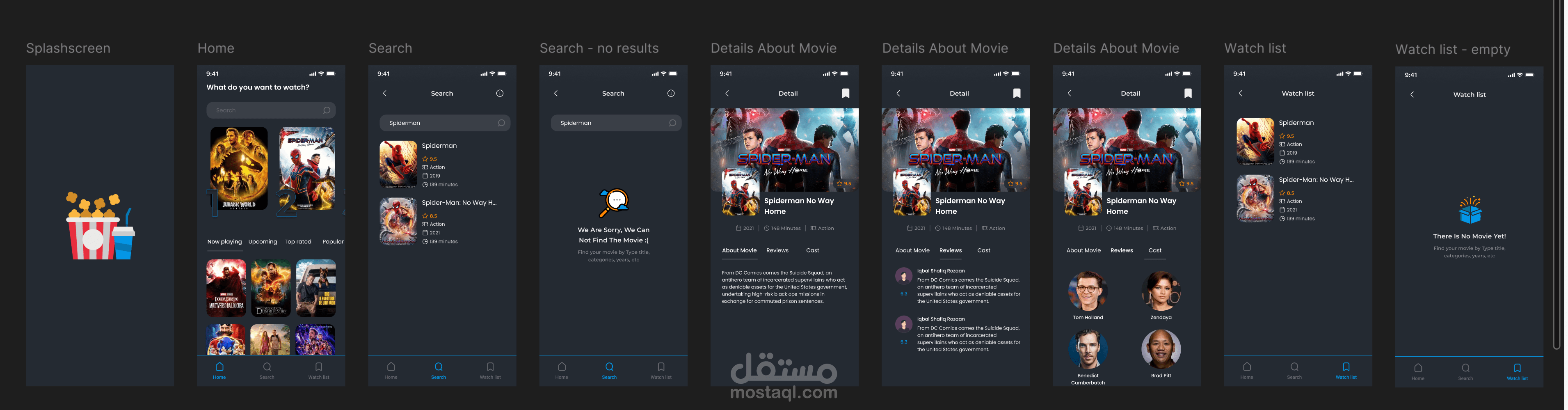Go back from Detail screen showing cast
The width and height of the screenshot is (1568, 410).
(x=1070, y=93)
